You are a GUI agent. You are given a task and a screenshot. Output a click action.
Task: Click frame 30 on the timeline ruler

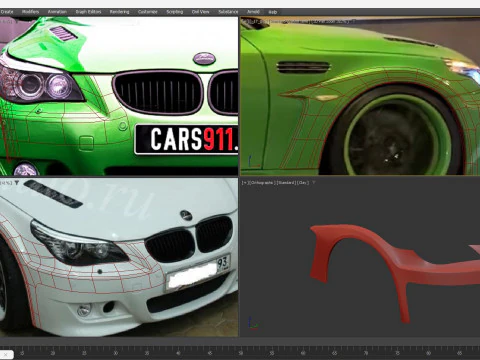(x=116, y=353)
